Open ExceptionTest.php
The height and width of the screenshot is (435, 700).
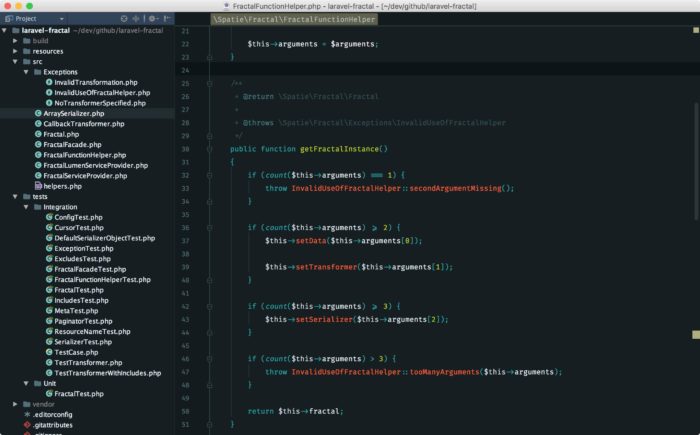83,248
